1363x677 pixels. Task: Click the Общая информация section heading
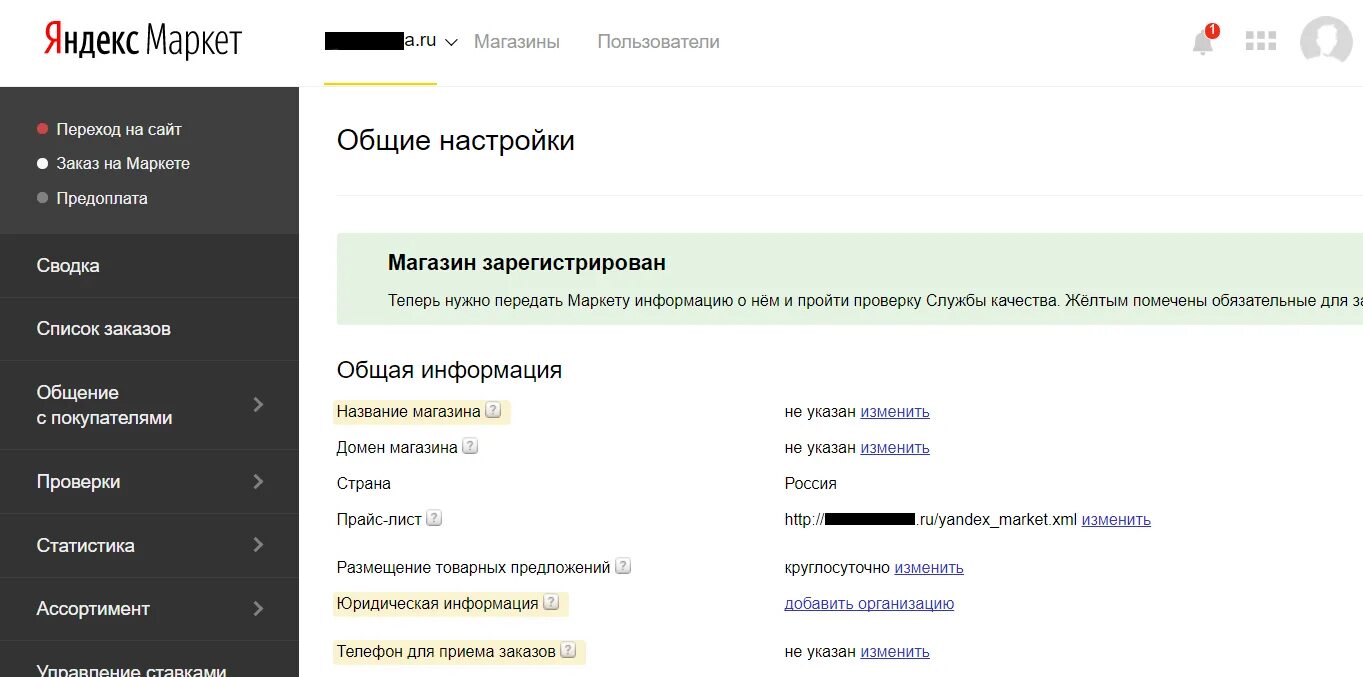[x=449, y=370]
